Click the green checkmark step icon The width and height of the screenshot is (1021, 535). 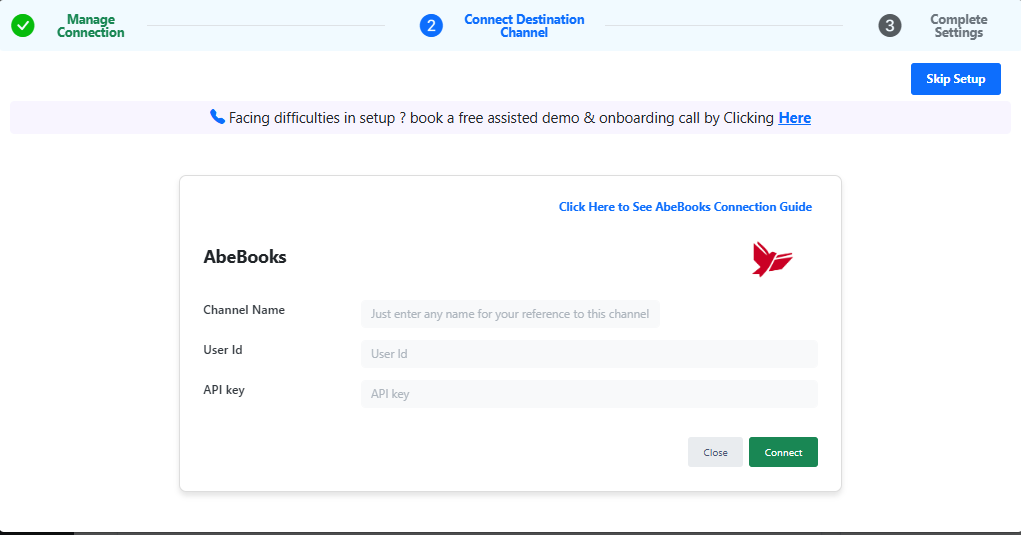point(23,26)
